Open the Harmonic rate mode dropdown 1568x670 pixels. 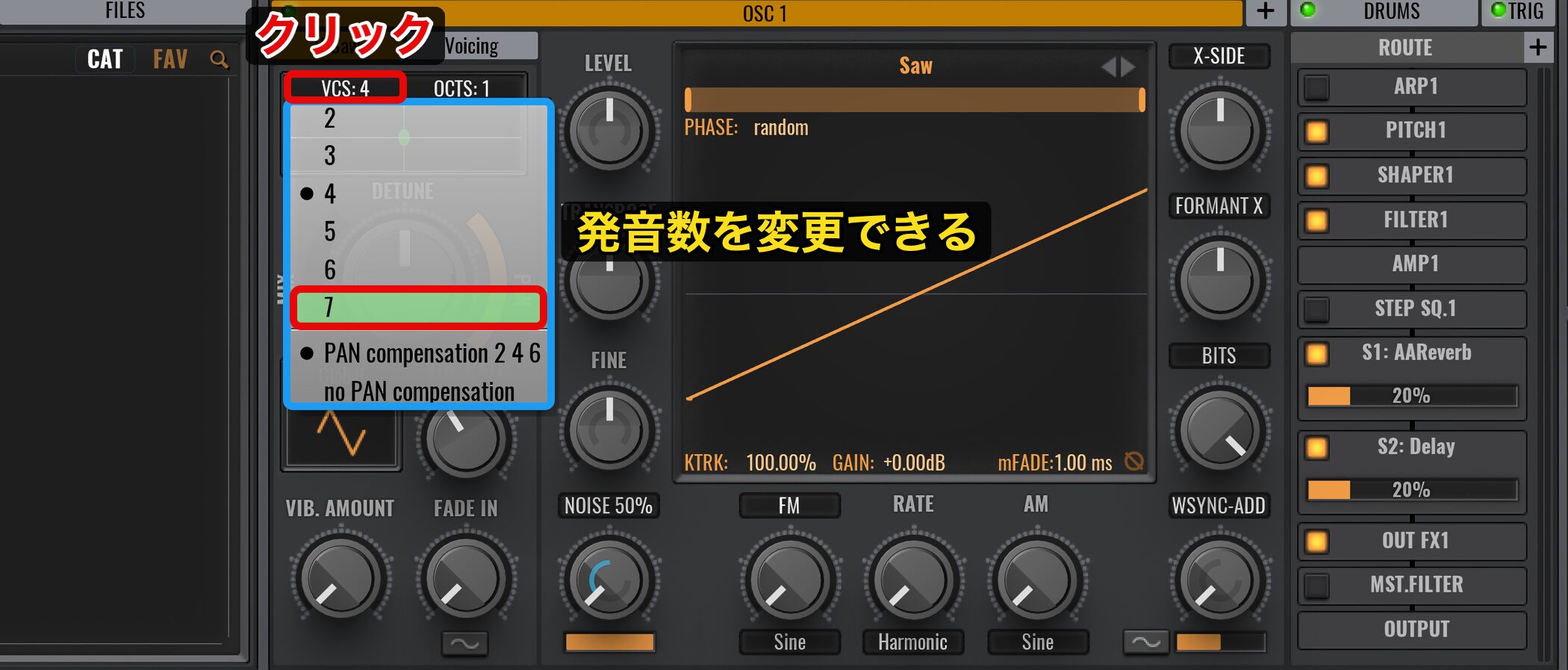coord(913,642)
